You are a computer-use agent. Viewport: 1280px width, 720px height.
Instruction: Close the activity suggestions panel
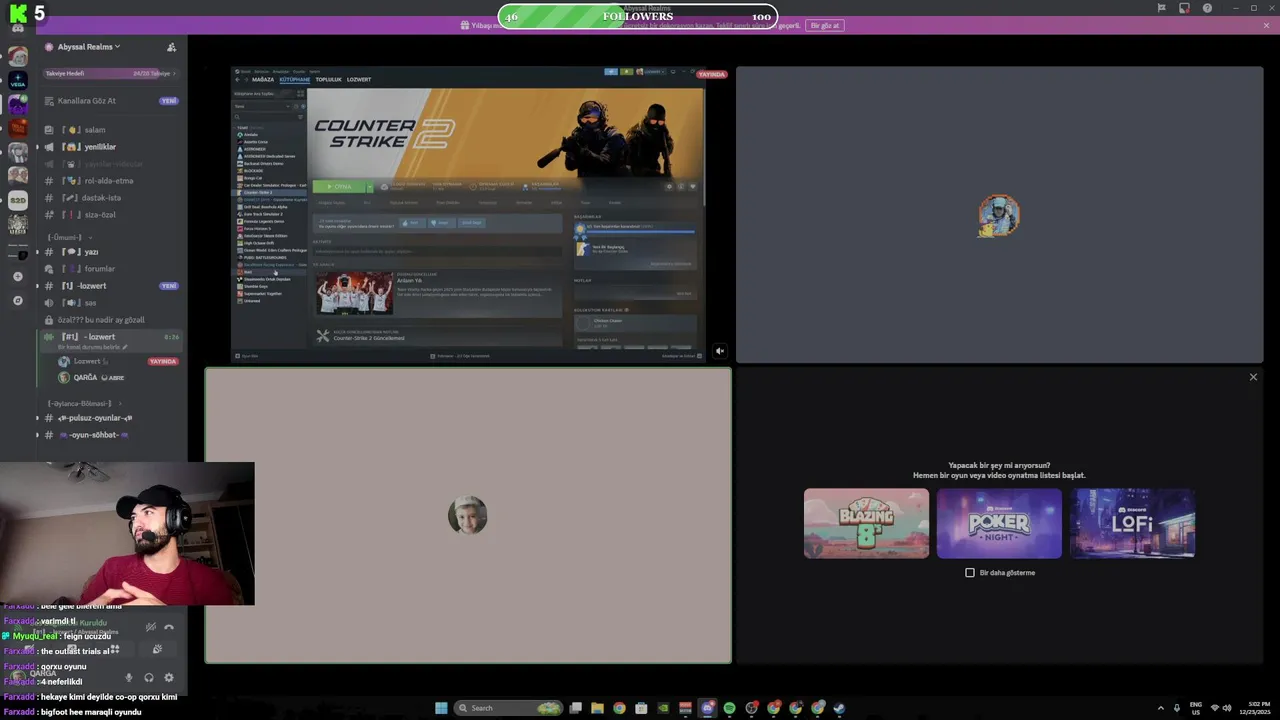pyautogui.click(x=1253, y=377)
